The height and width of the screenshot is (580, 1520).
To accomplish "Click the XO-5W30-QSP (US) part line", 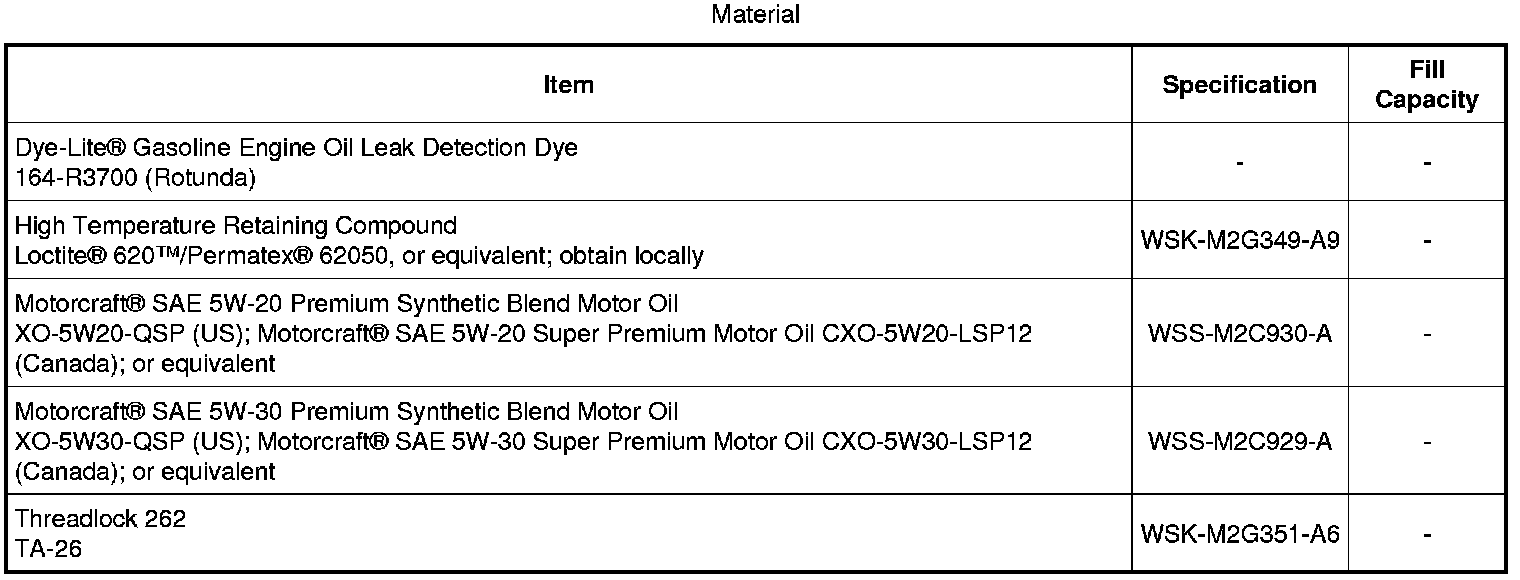I will [523, 441].
